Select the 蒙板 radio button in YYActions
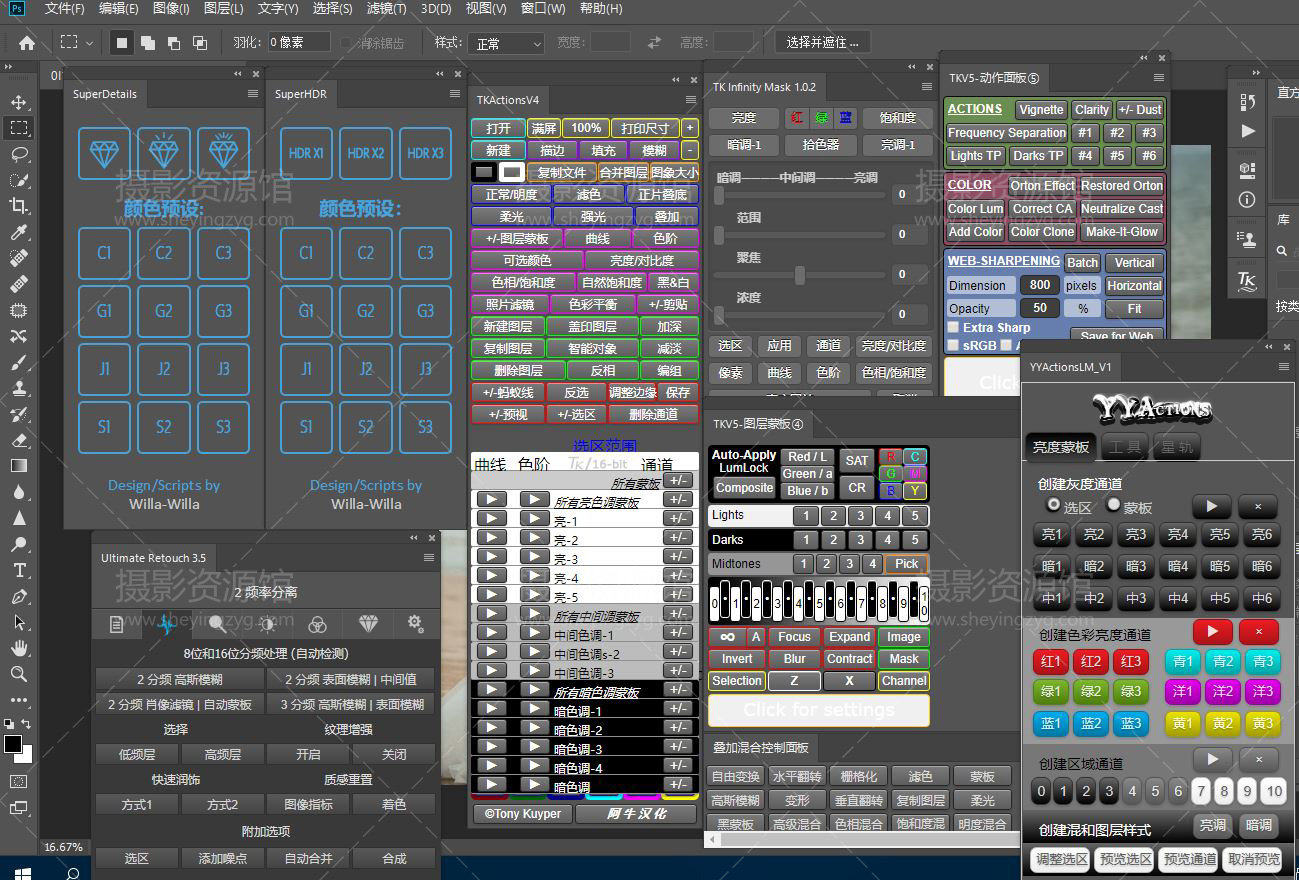This screenshot has height=880, width=1299. (x=1113, y=506)
